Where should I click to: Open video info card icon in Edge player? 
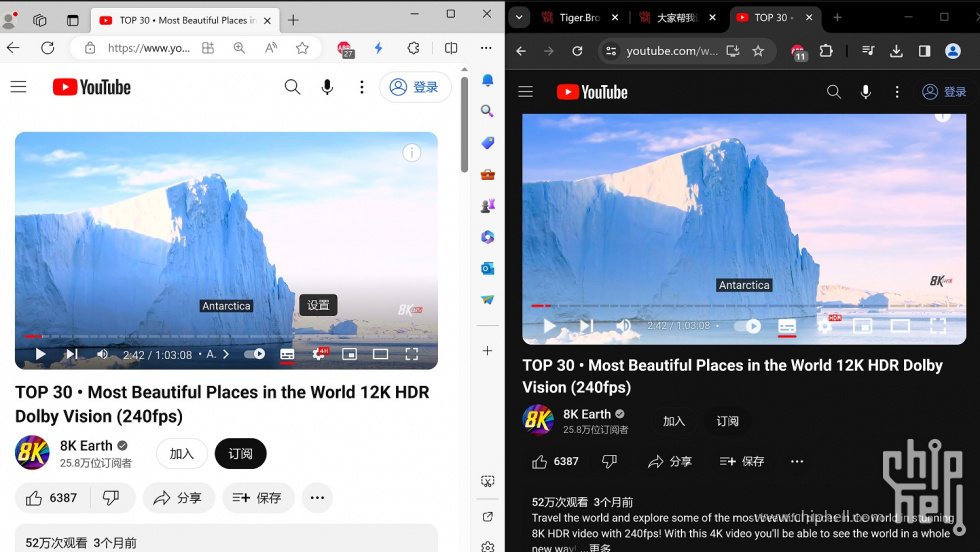[411, 153]
